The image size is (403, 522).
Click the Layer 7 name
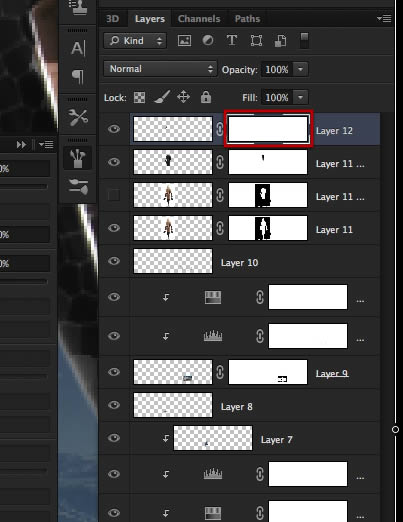pos(277,440)
